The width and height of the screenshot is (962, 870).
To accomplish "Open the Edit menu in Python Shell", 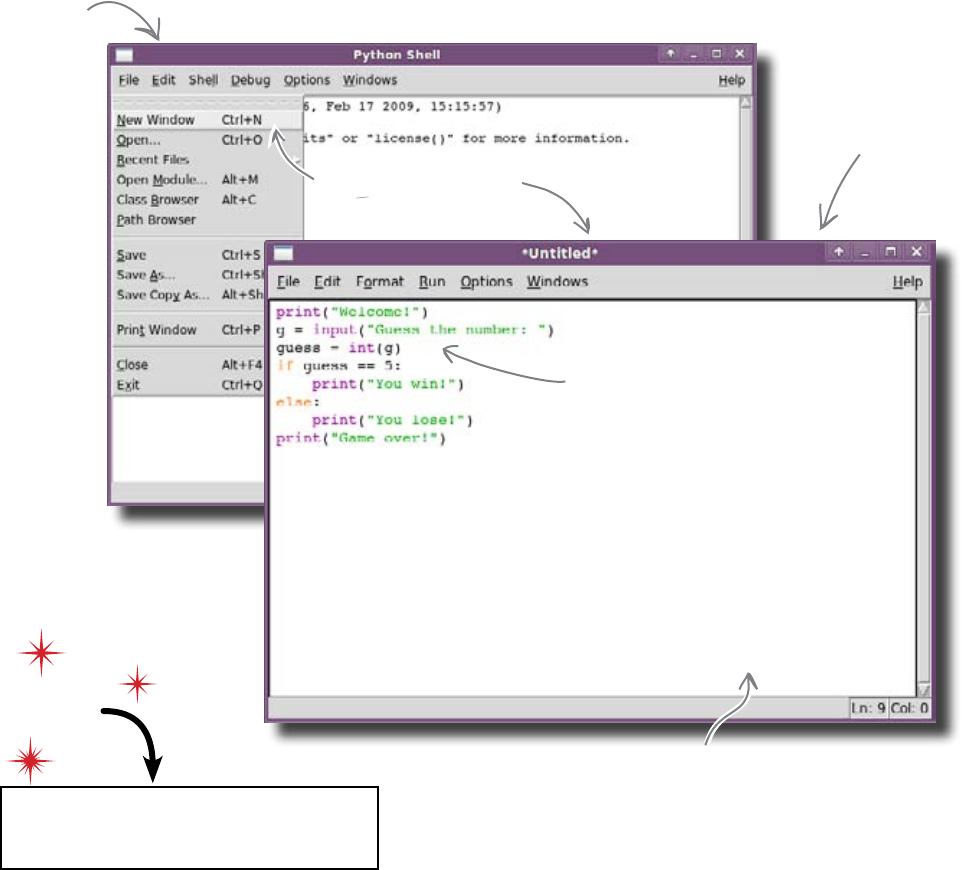I will coord(163,80).
